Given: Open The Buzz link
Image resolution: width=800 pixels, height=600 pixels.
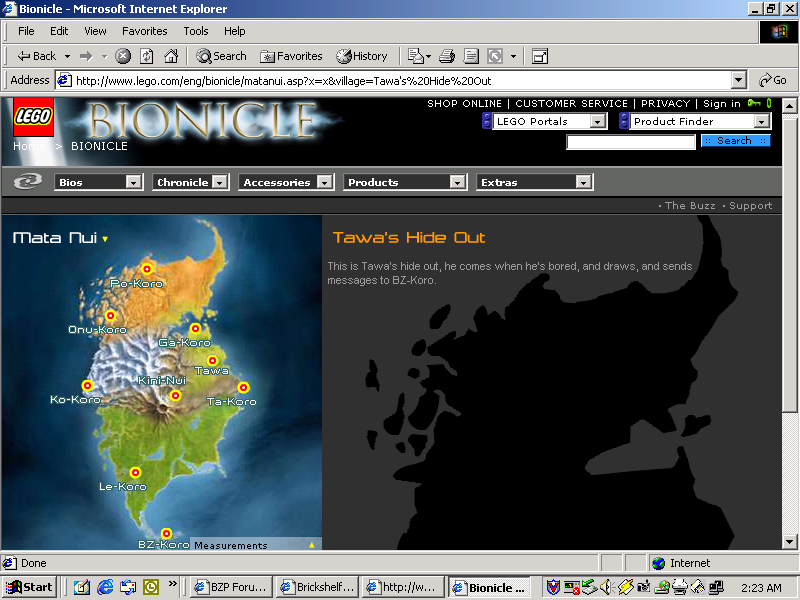Looking at the screenshot, I should (x=690, y=206).
